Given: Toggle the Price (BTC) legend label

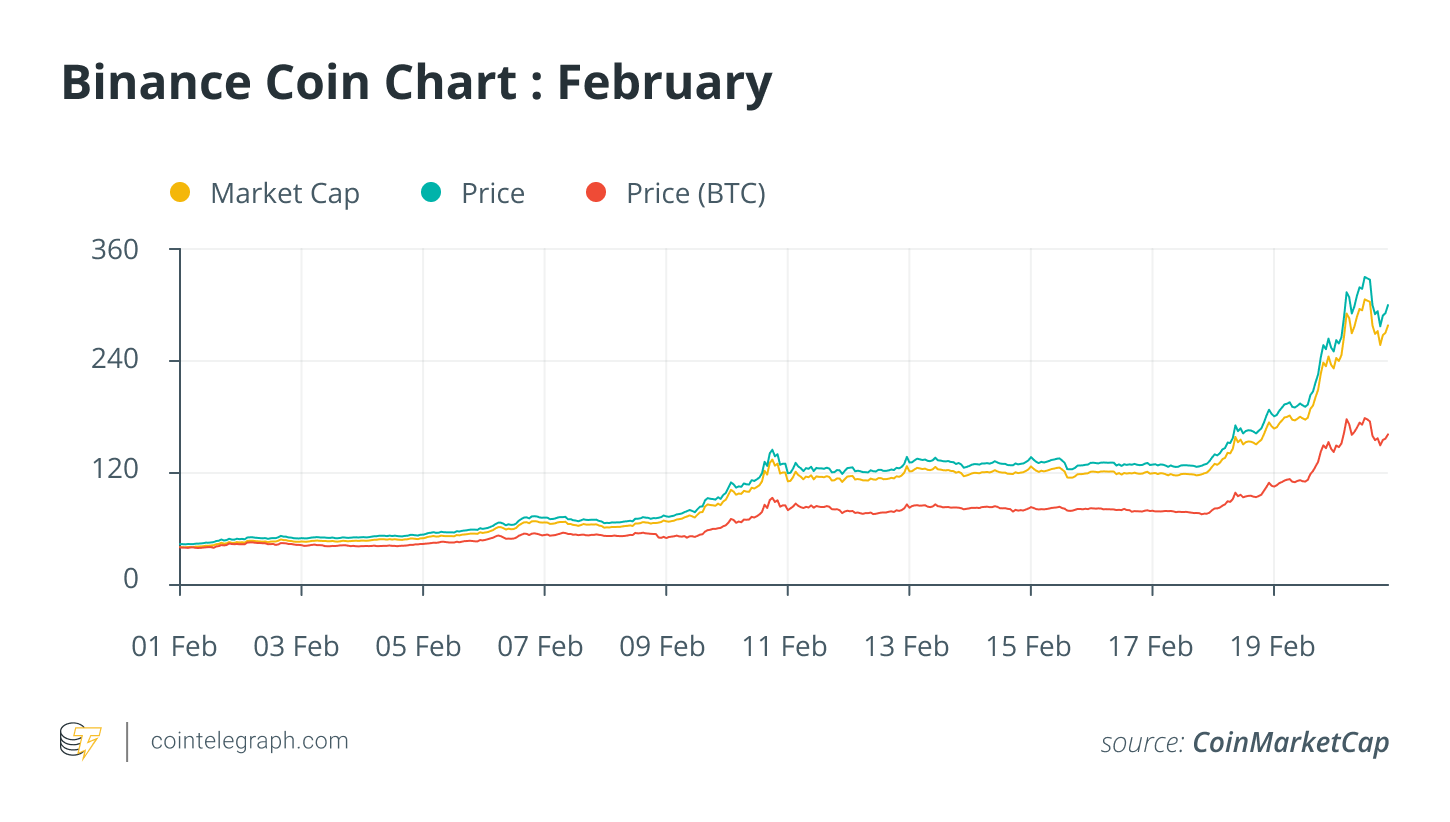Looking at the screenshot, I should click(695, 194).
